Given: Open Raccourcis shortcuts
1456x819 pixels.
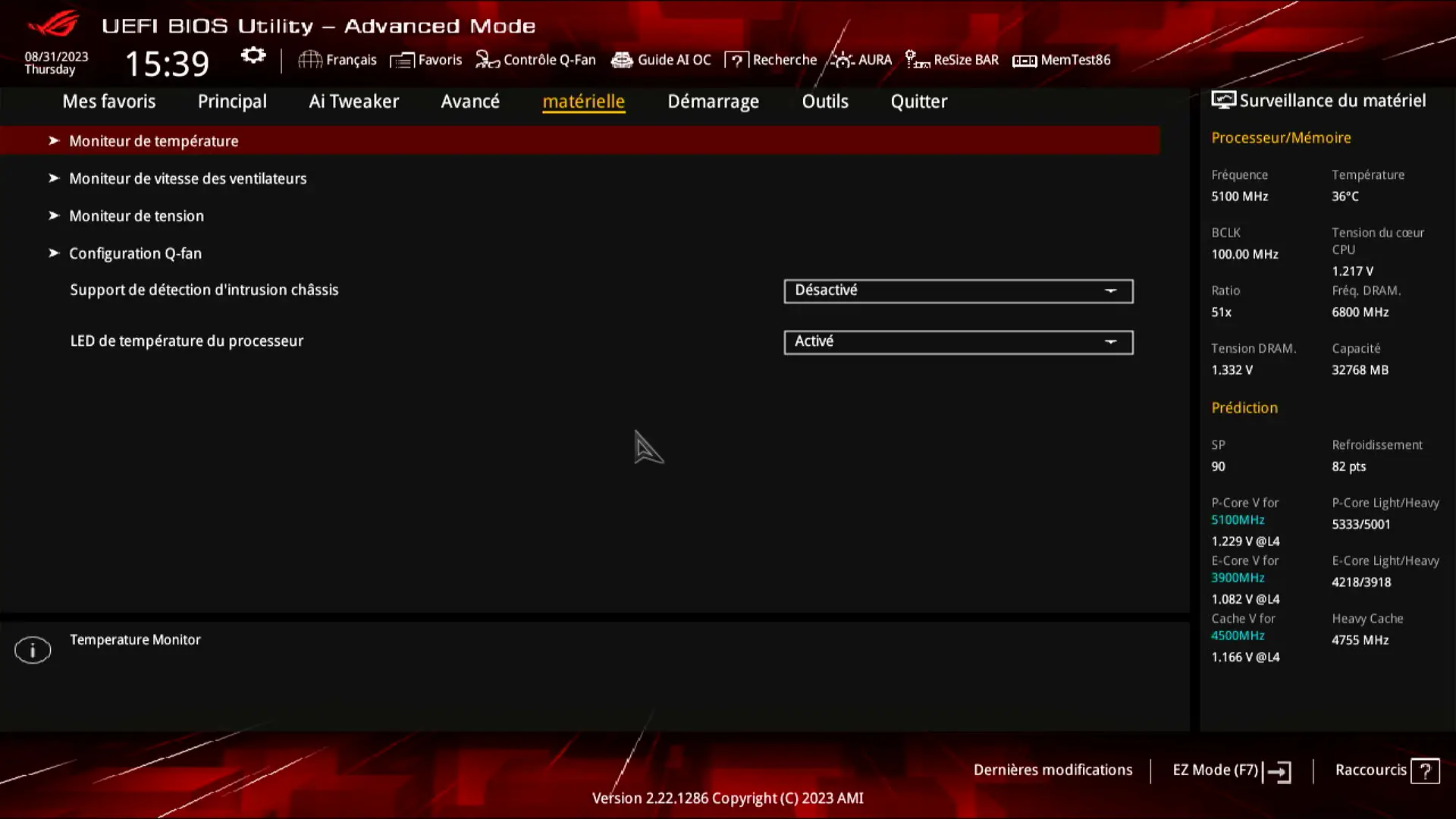Looking at the screenshot, I should click(x=1370, y=770).
